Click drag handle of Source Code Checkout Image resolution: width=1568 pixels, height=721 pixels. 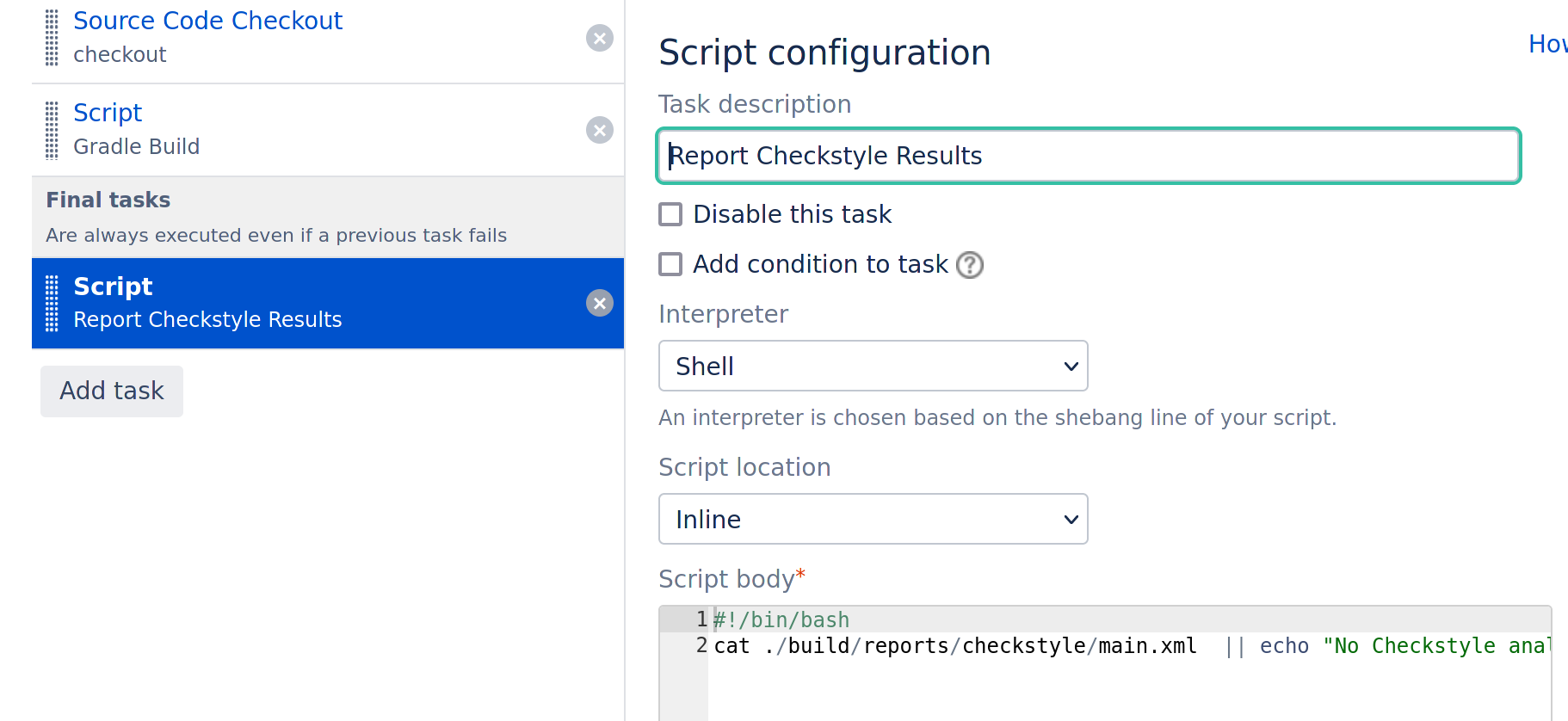coord(52,38)
